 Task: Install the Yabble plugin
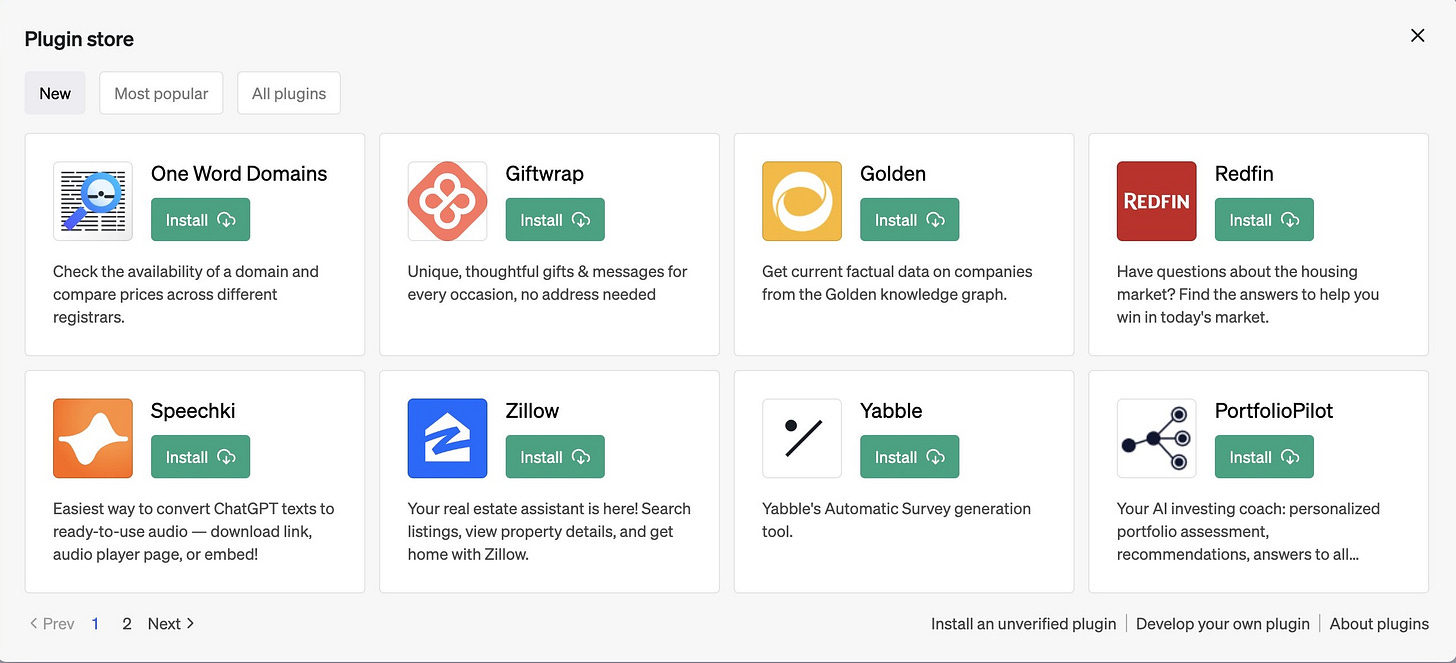909,457
